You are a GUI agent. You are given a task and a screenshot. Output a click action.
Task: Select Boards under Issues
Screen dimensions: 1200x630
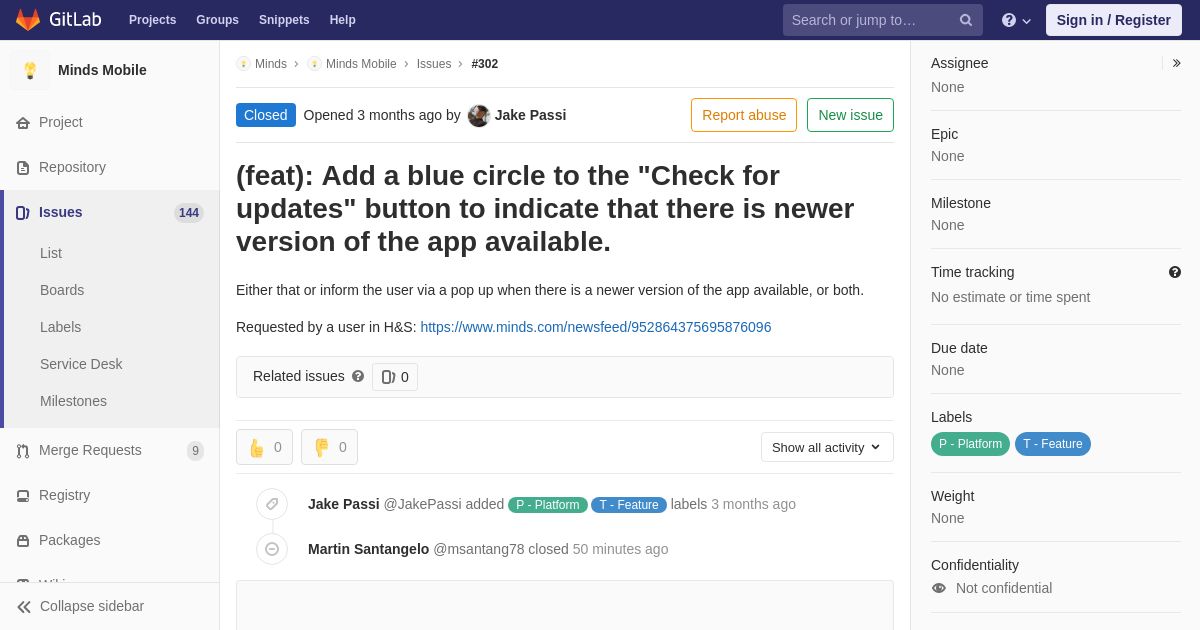(x=62, y=290)
